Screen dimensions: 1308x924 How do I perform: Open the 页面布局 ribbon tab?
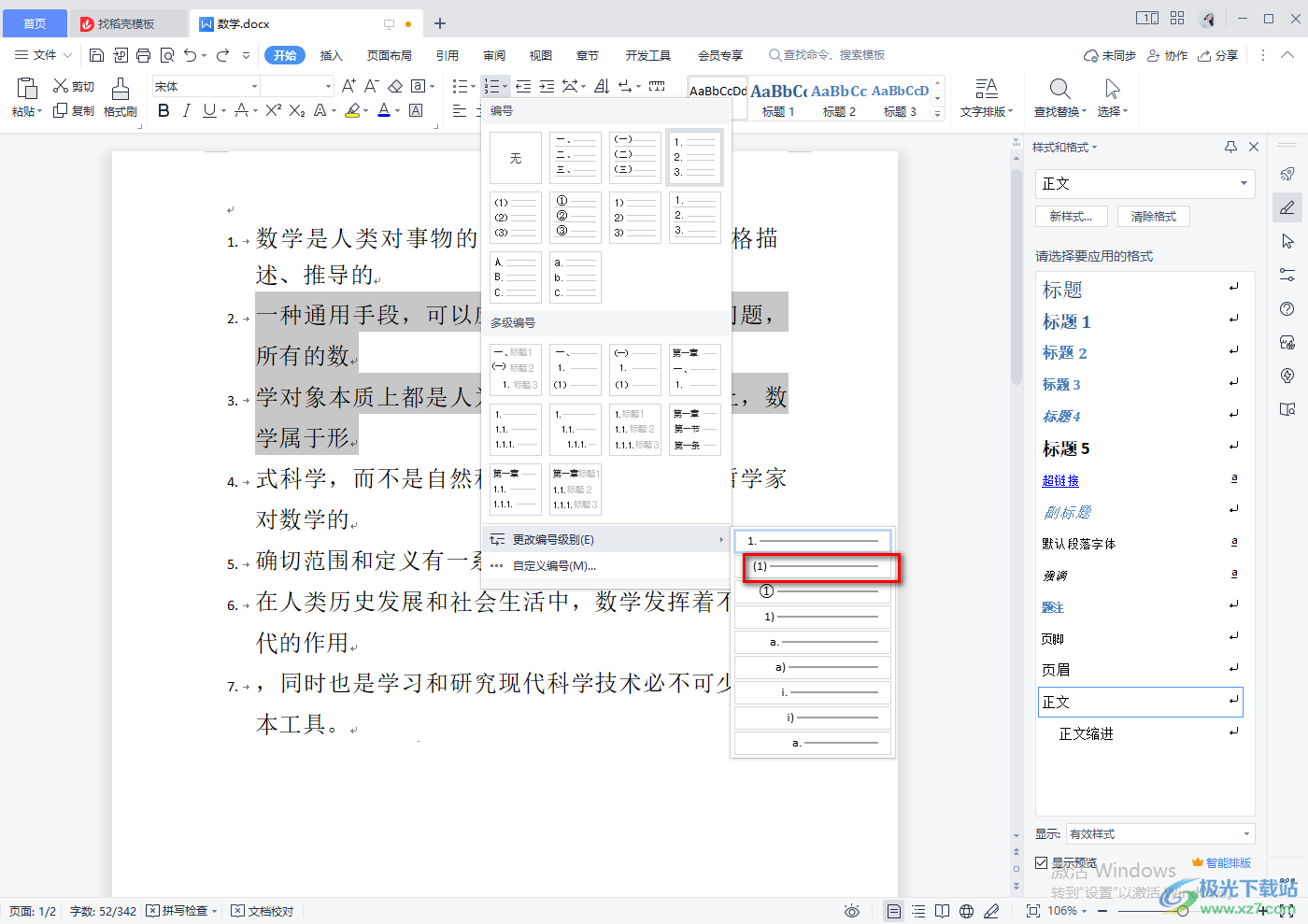pos(389,55)
